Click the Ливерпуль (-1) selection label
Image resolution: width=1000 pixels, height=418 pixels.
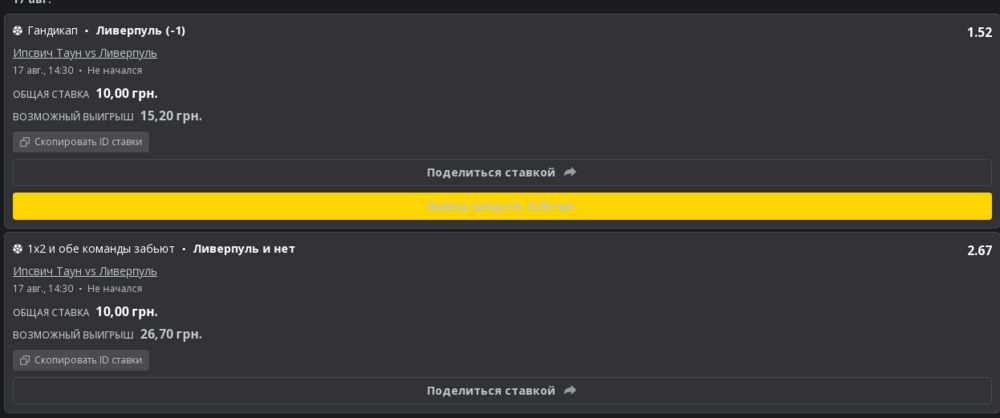tap(140, 31)
